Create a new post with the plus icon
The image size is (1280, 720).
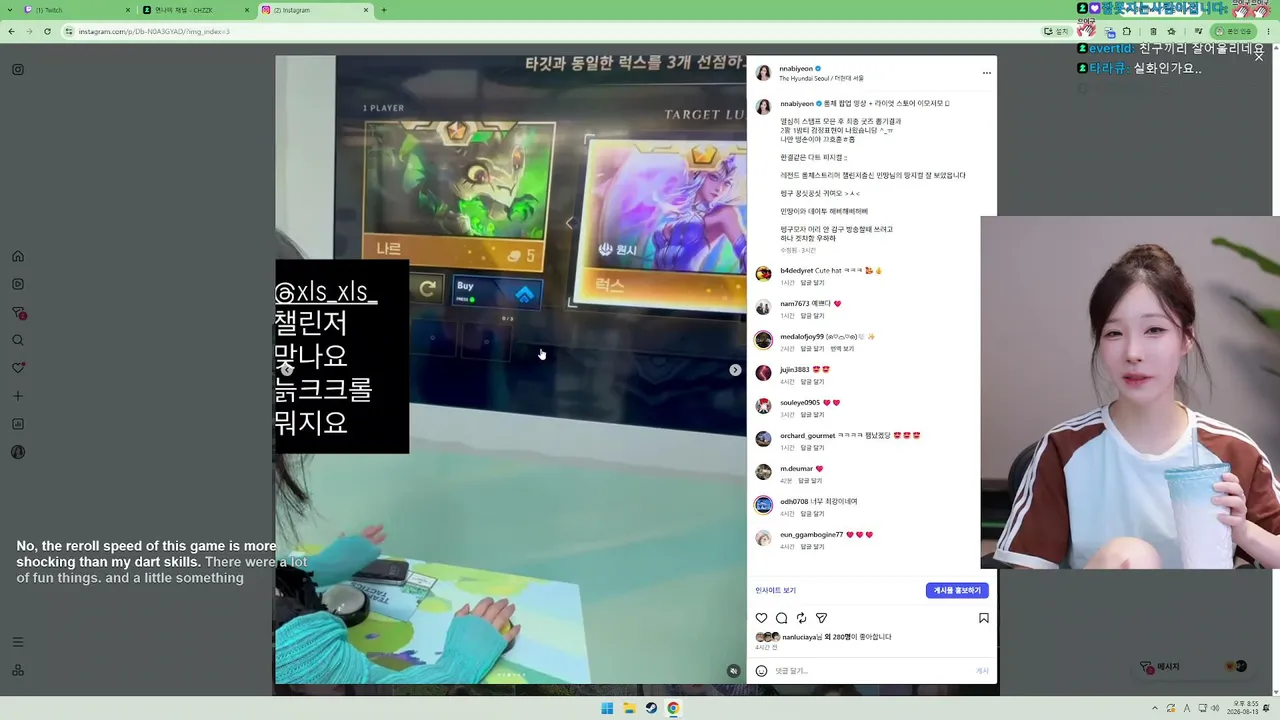[18, 396]
